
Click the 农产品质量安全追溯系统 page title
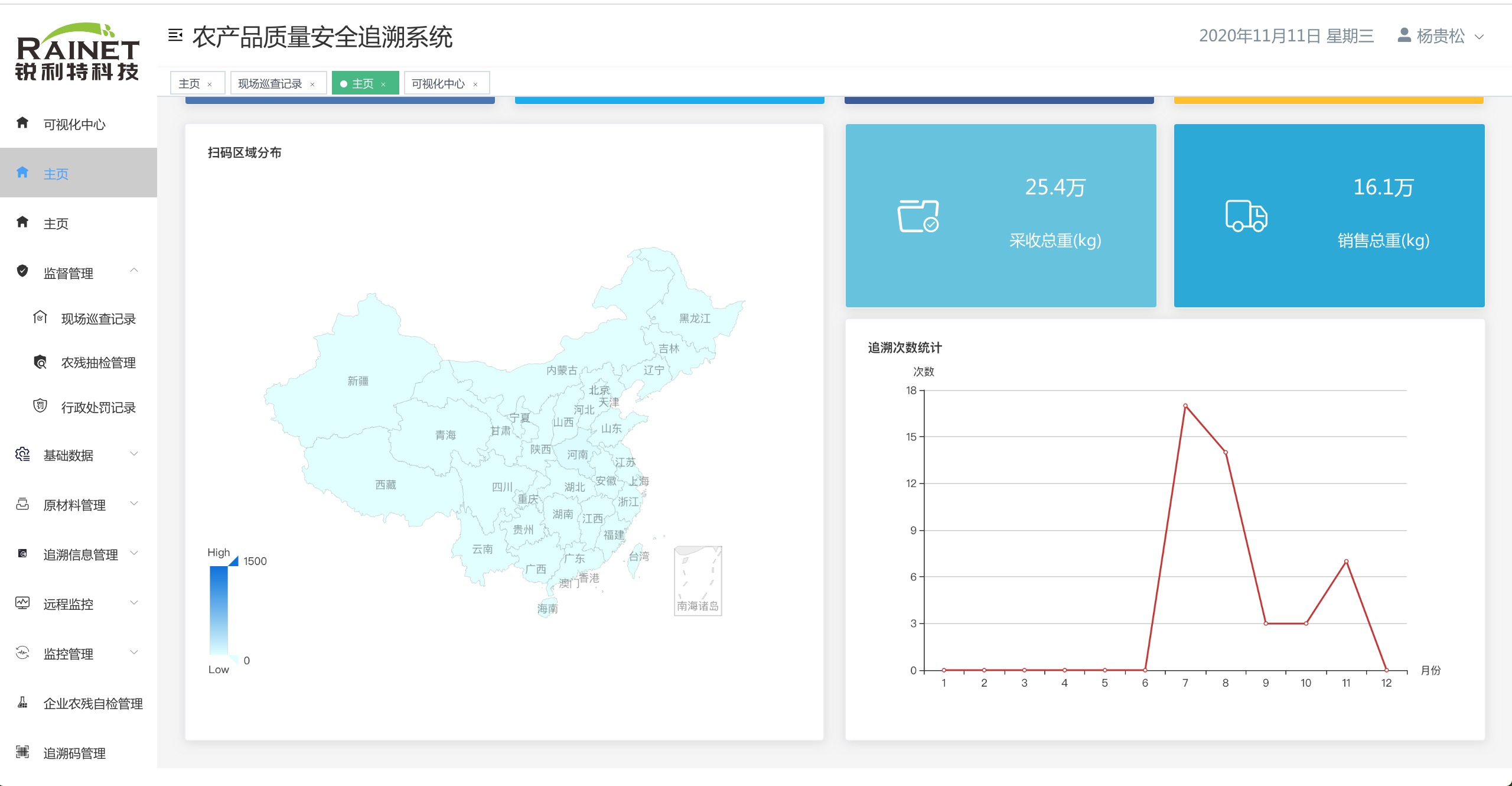click(x=322, y=37)
